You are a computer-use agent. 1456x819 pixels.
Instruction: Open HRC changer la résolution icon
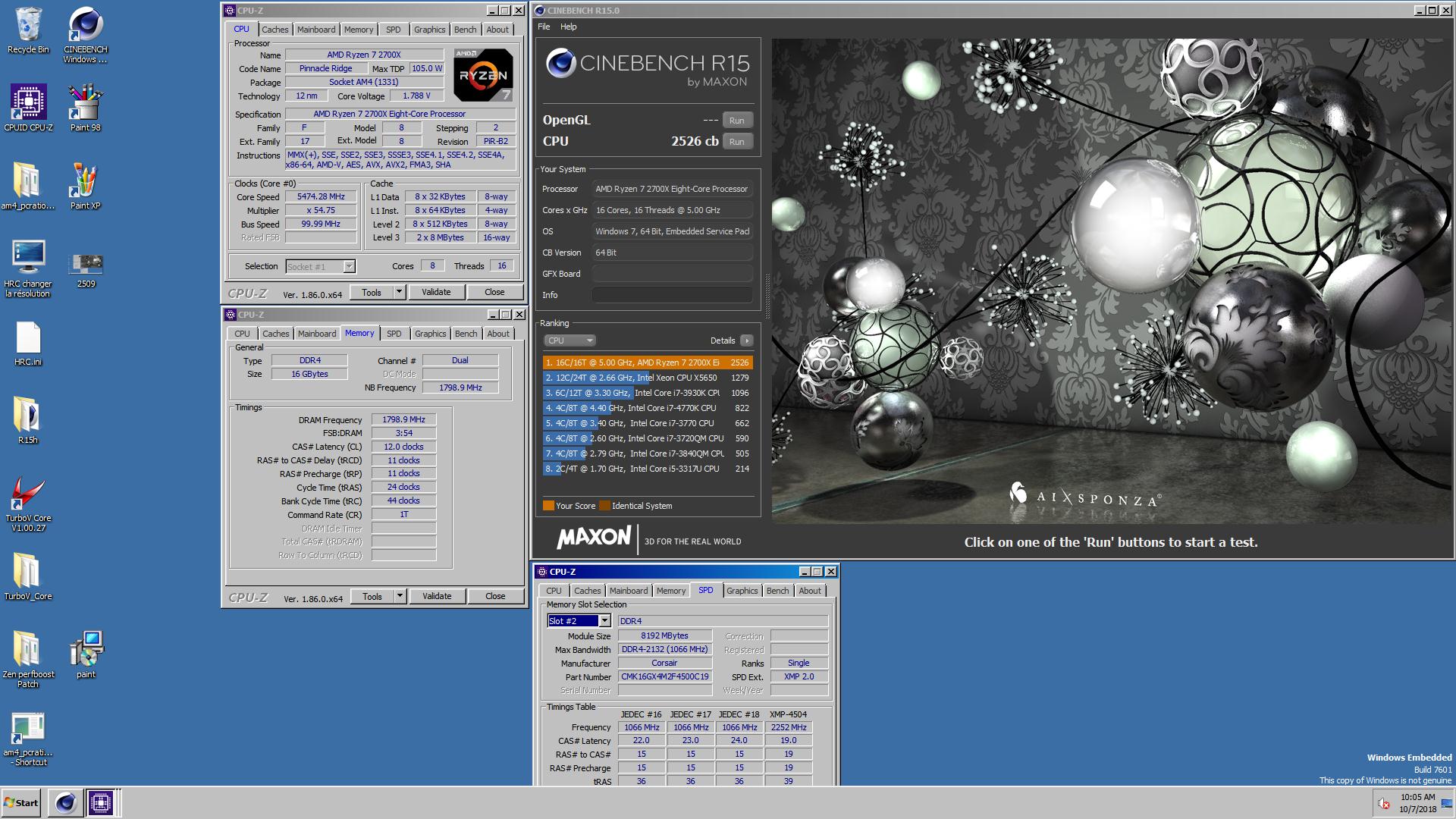(28, 268)
